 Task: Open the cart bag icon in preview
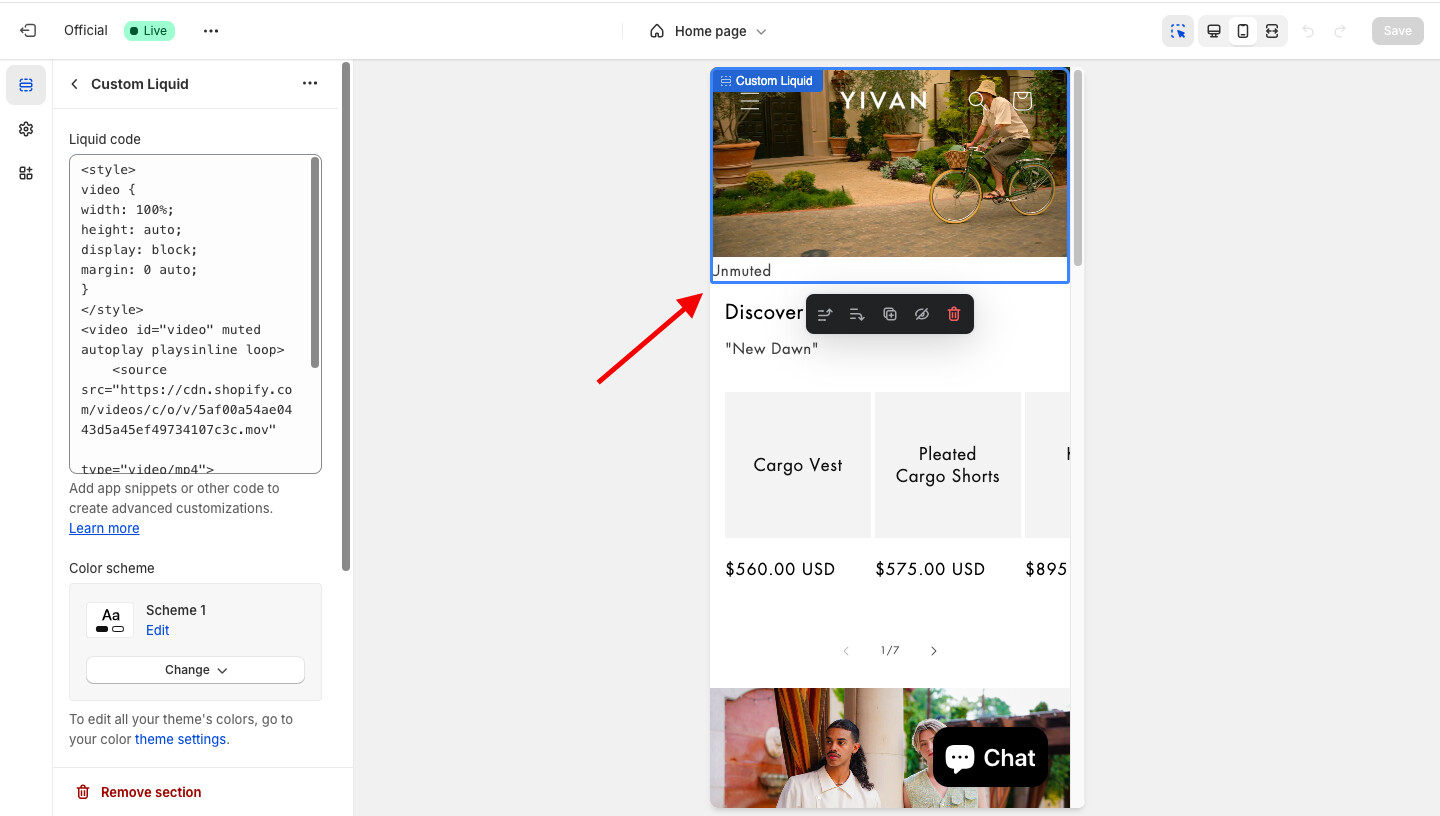[1022, 100]
